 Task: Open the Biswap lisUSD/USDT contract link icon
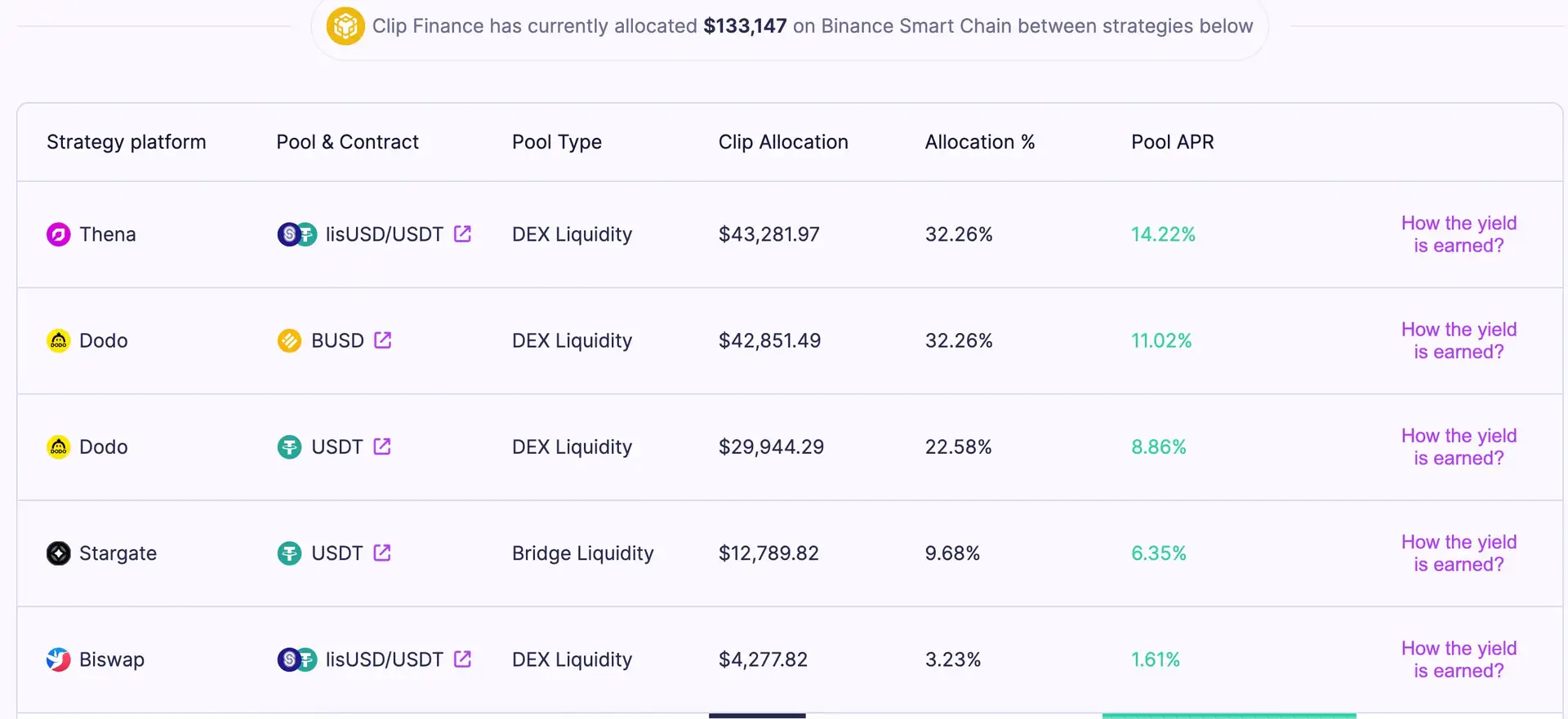click(462, 659)
